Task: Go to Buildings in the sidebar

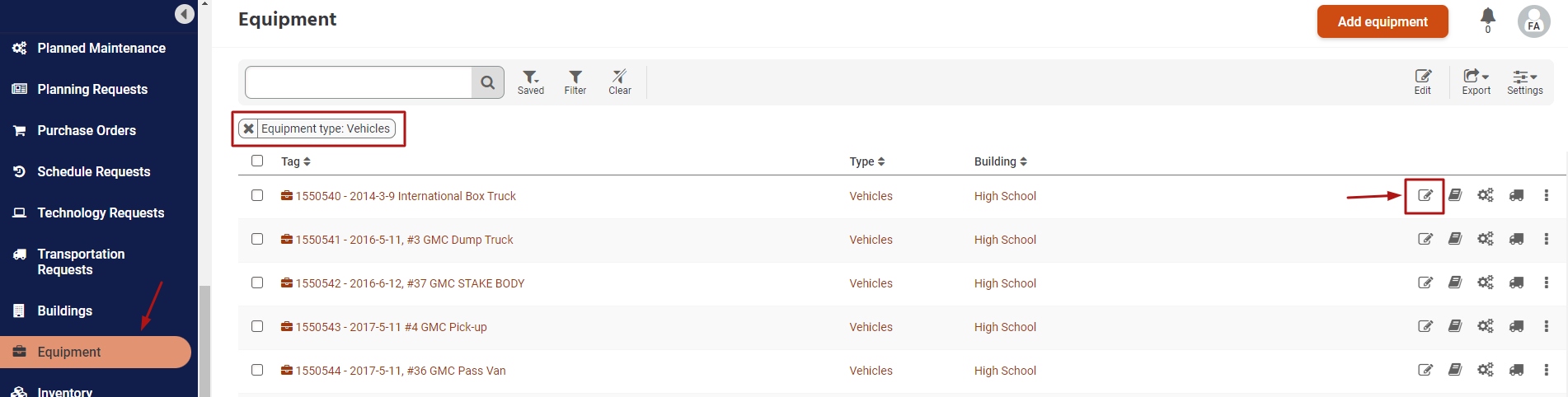Action: 64,311
